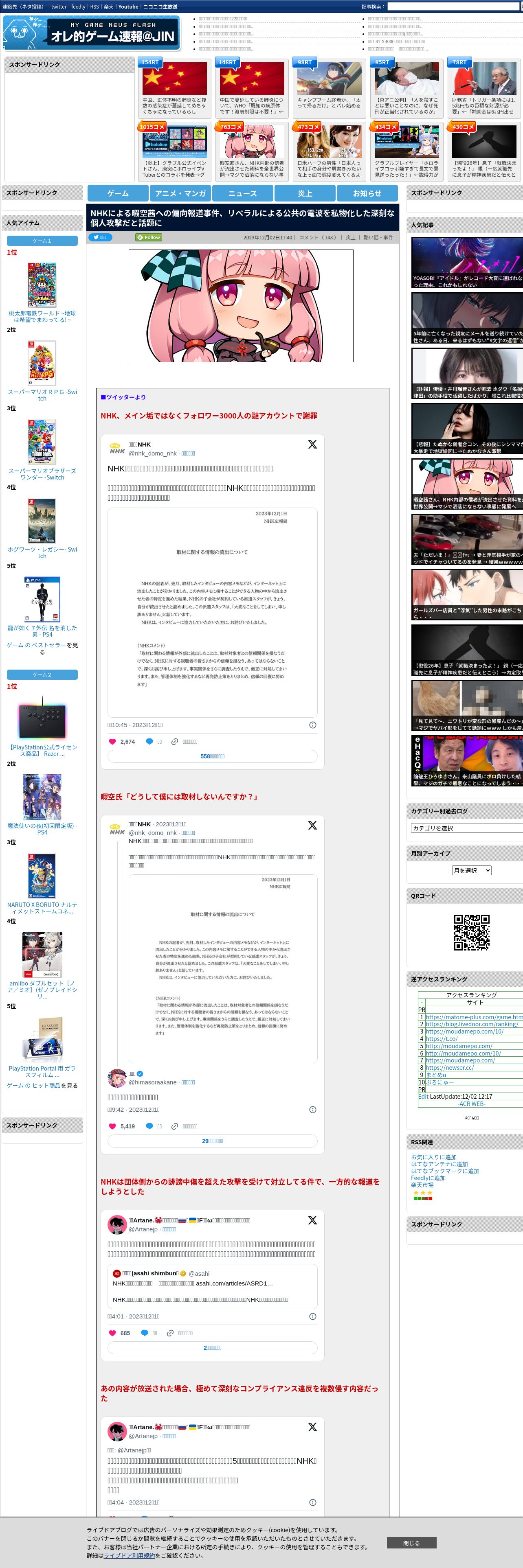Click the twitter link in top bar

[x=58, y=7]
